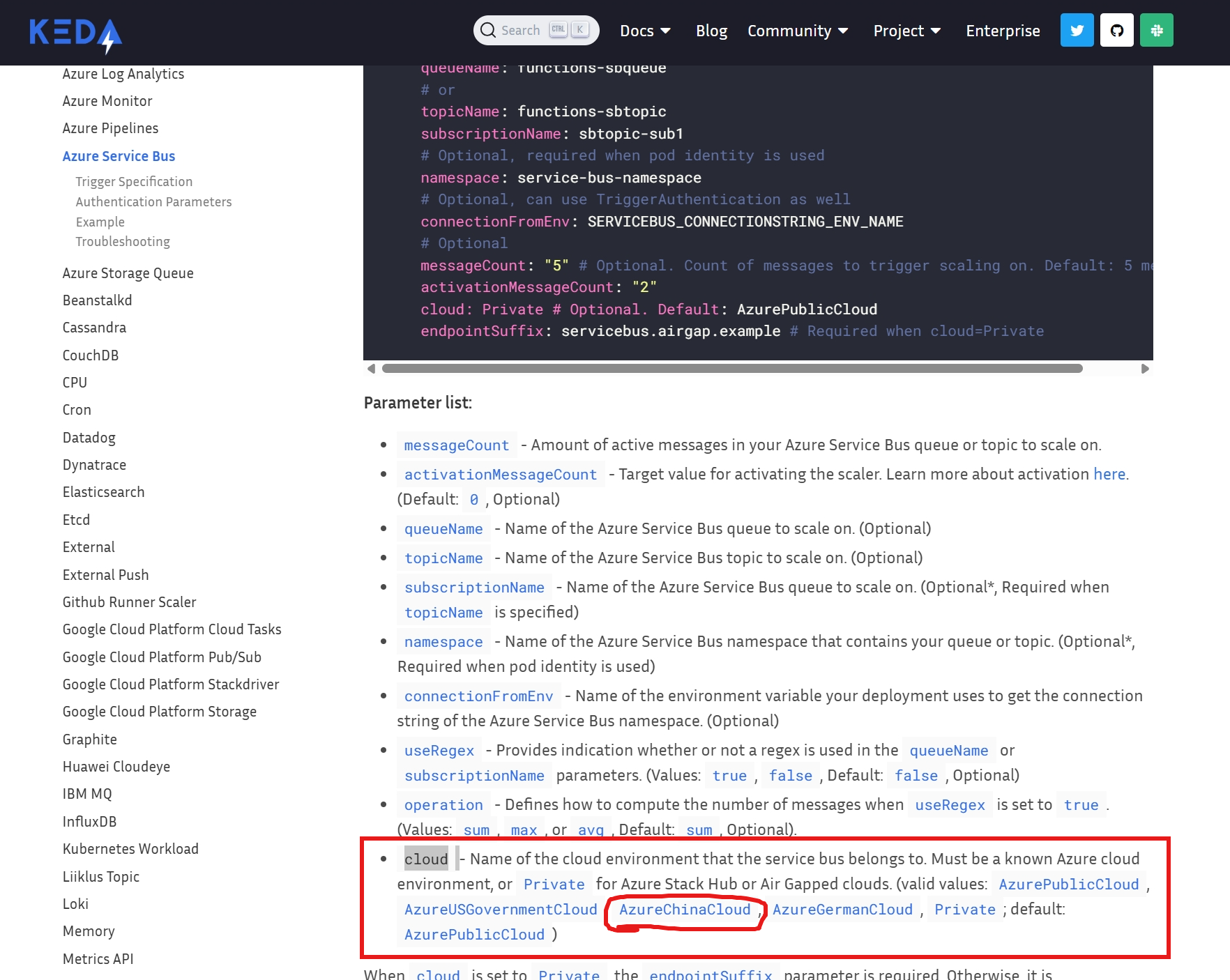
Task: Open CouchDB scaler page
Action: [91, 355]
